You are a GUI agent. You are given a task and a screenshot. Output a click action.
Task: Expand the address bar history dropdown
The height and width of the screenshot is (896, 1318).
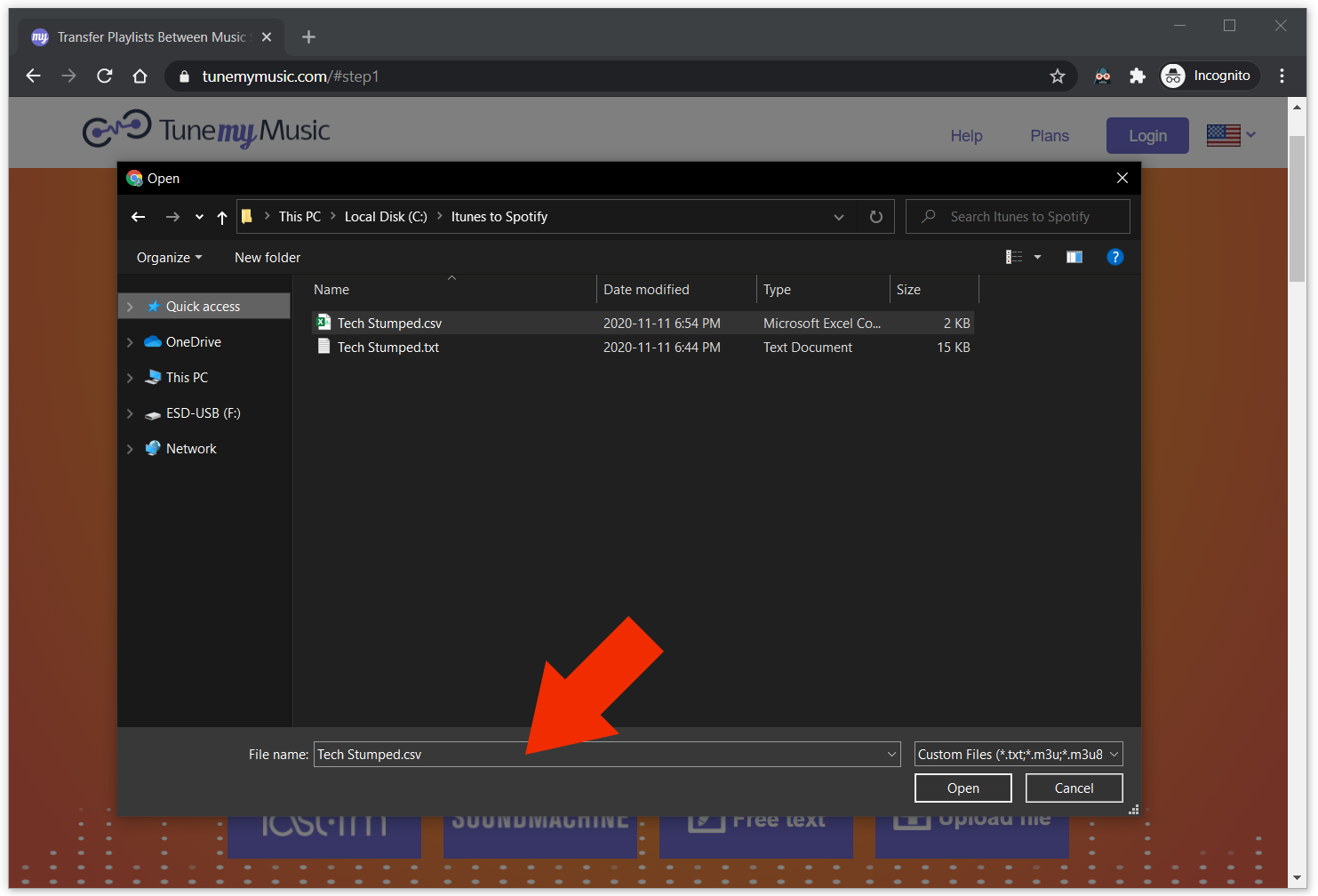point(839,217)
